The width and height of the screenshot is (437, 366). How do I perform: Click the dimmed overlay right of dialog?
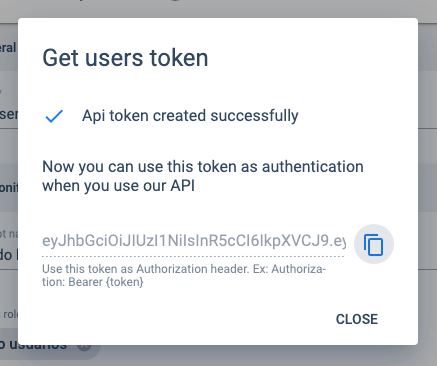(x=428, y=183)
